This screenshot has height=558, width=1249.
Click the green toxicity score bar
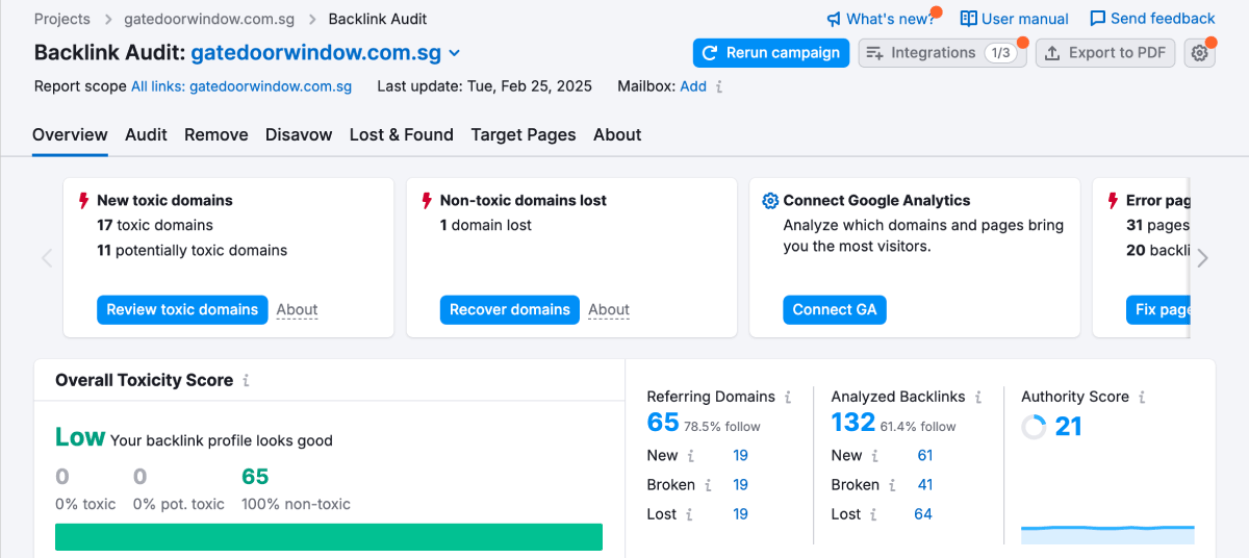tap(328, 537)
